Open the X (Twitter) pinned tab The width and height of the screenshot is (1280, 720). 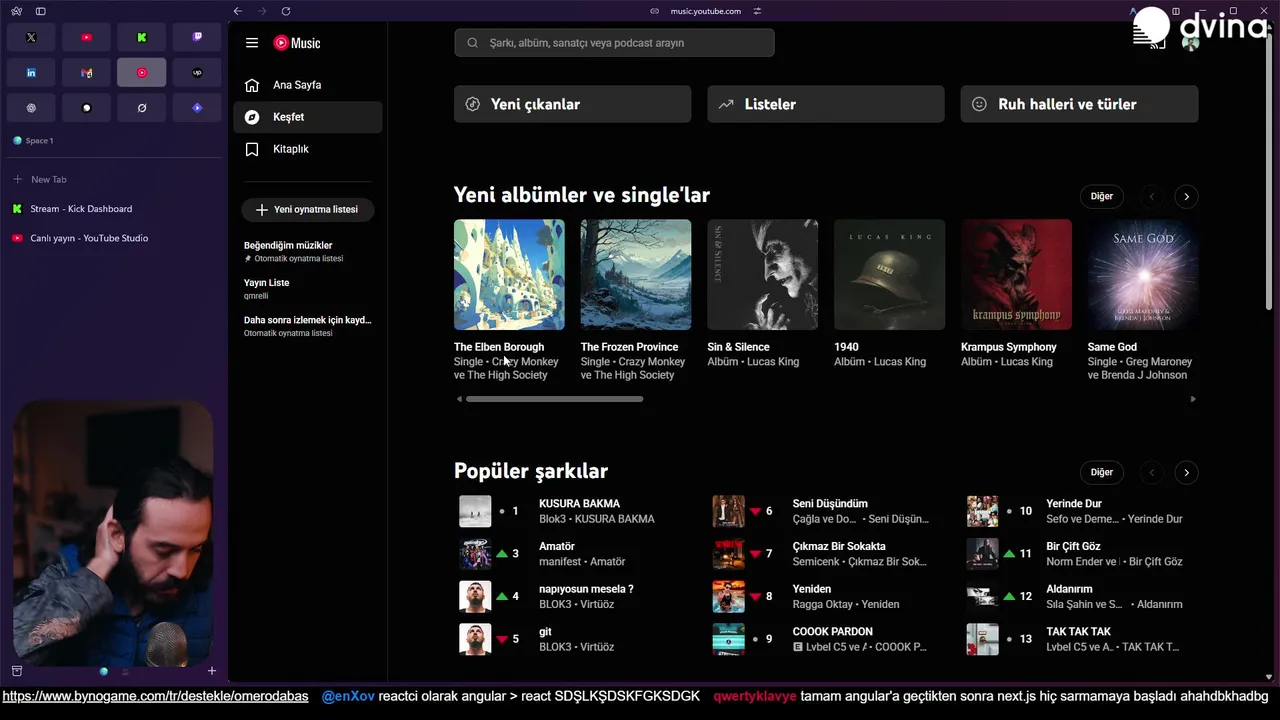point(31,37)
